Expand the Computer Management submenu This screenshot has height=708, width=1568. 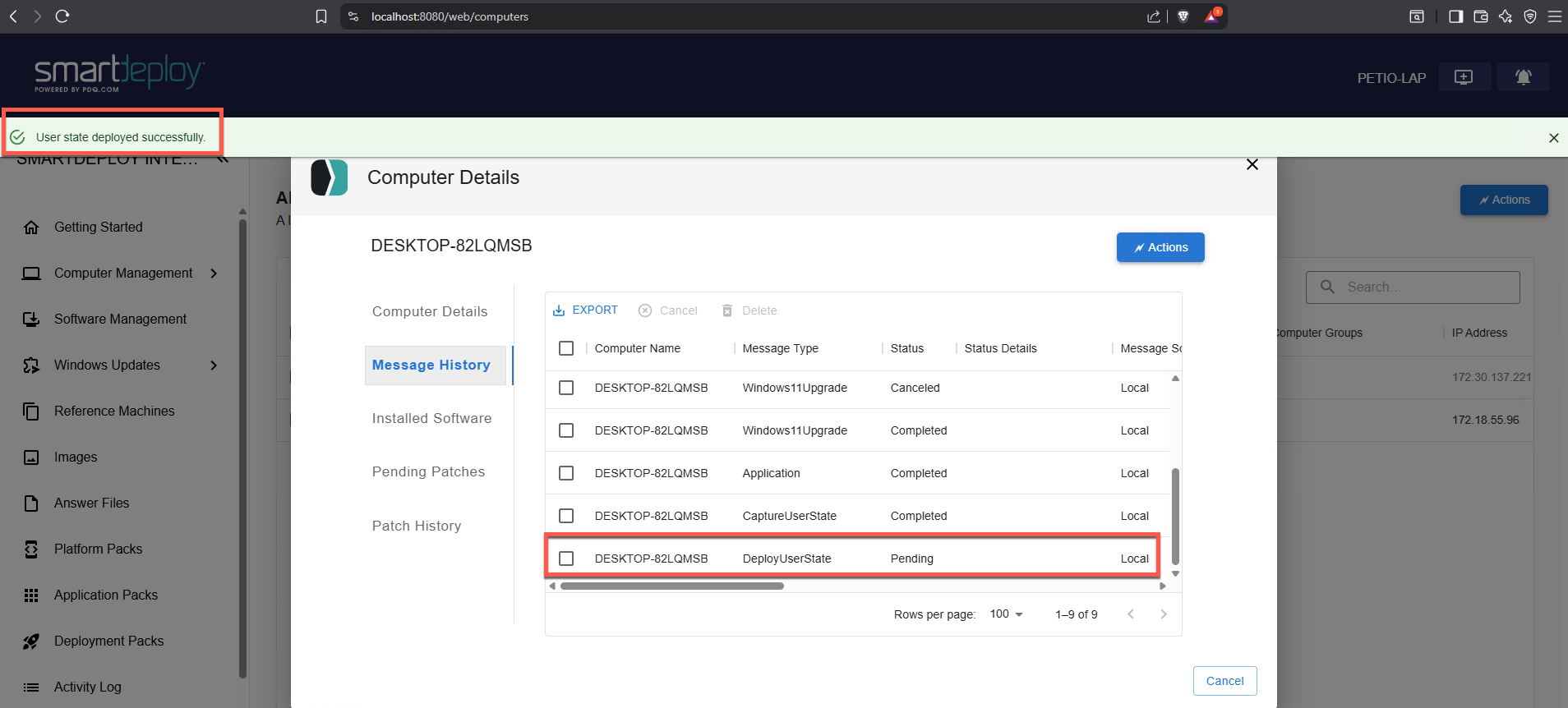214,274
